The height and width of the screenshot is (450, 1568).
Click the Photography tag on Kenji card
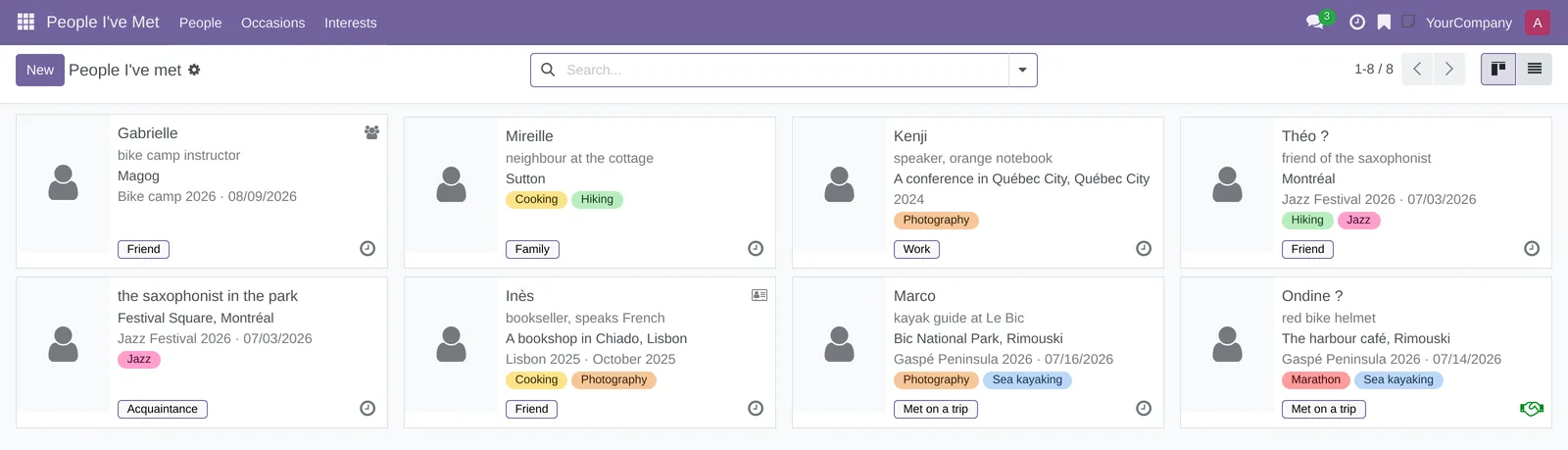[x=936, y=220]
